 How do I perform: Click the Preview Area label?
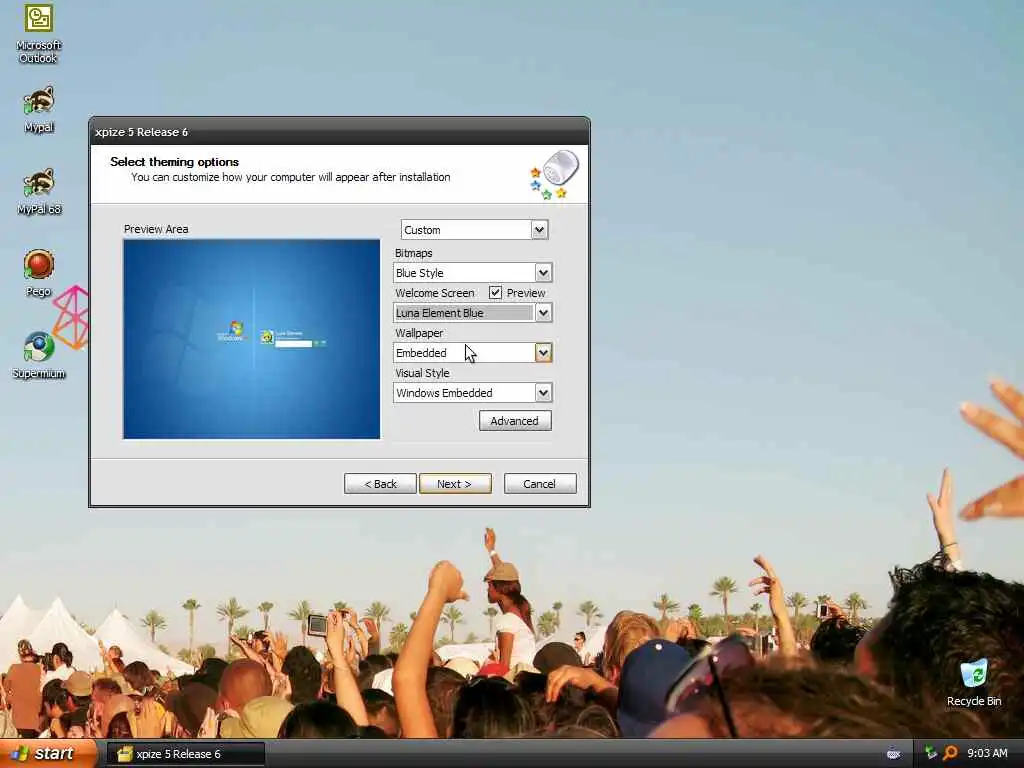point(156,229)
